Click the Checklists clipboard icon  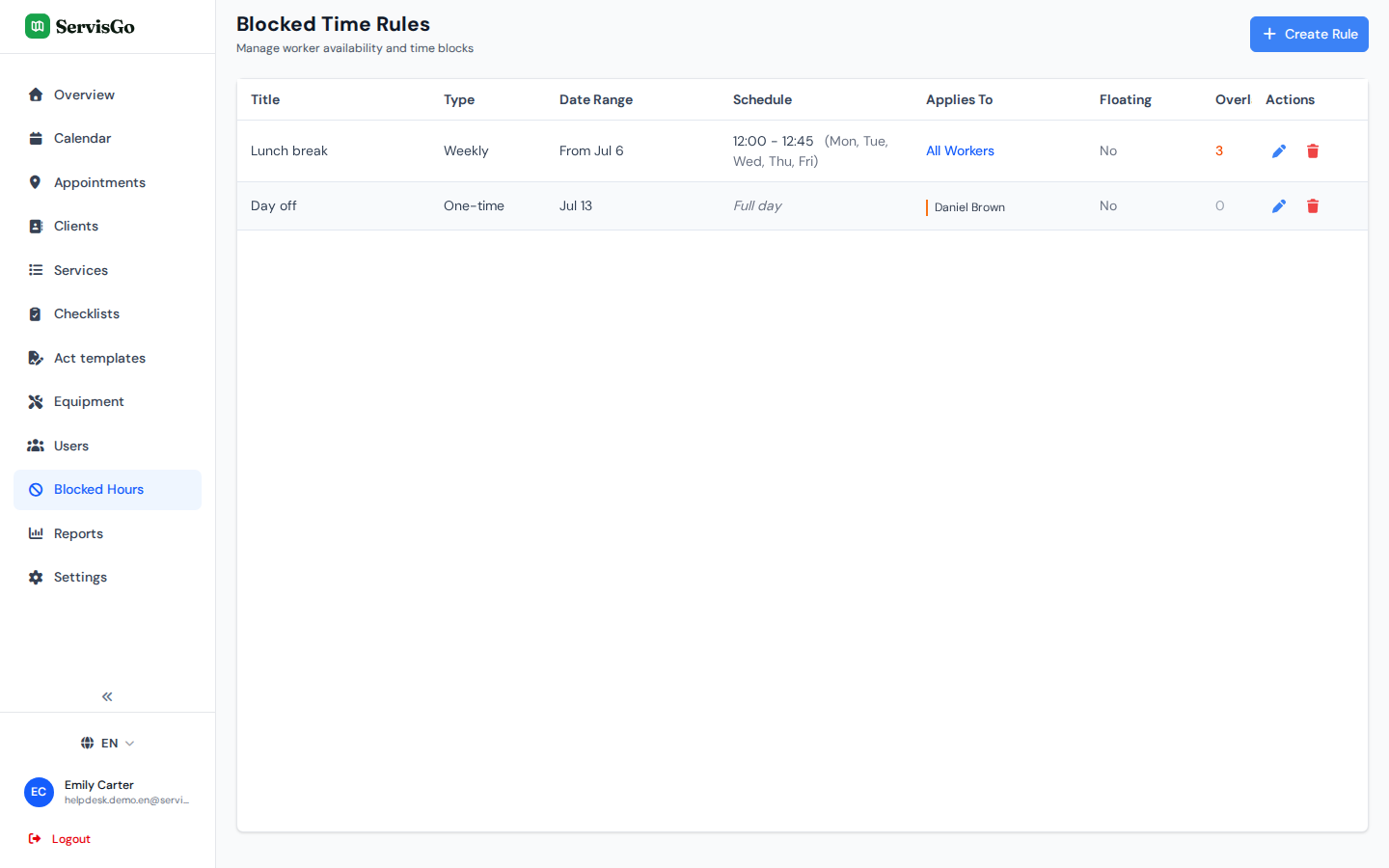36,313
